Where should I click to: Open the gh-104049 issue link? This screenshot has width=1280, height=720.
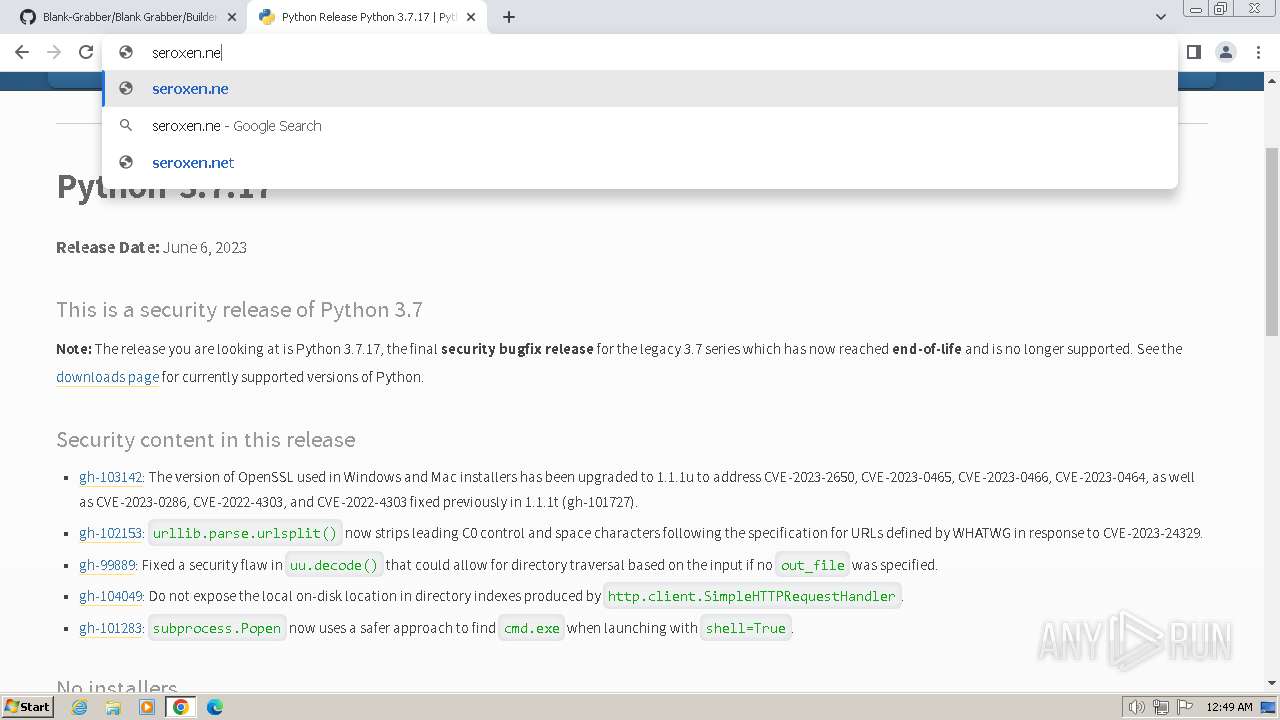coord(111,596)
